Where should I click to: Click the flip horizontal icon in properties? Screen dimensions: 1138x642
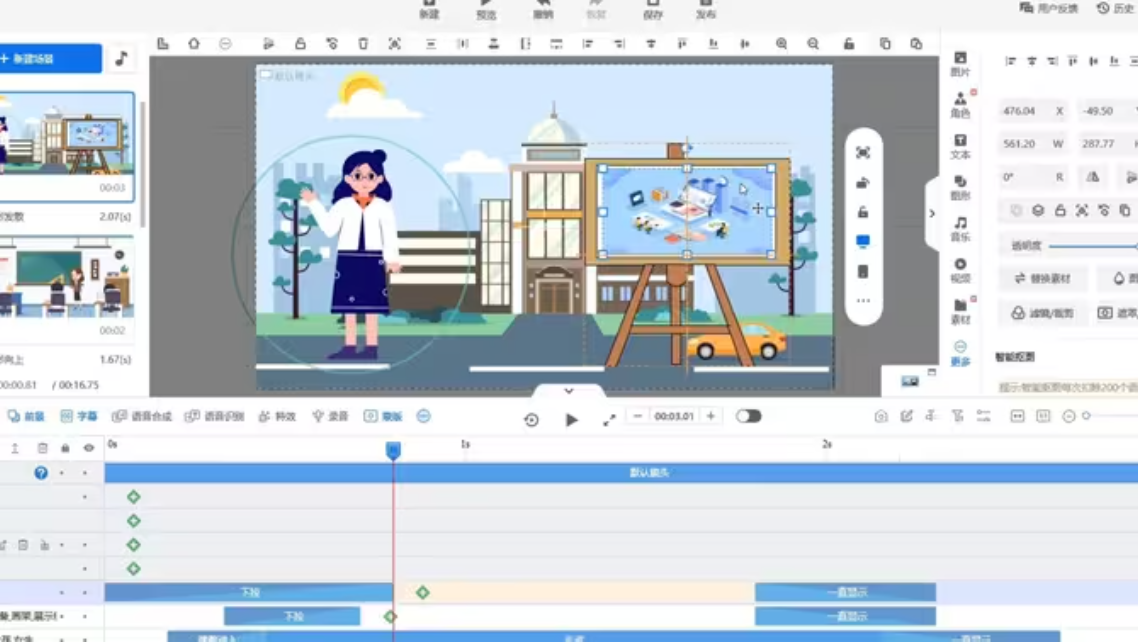1092,177
